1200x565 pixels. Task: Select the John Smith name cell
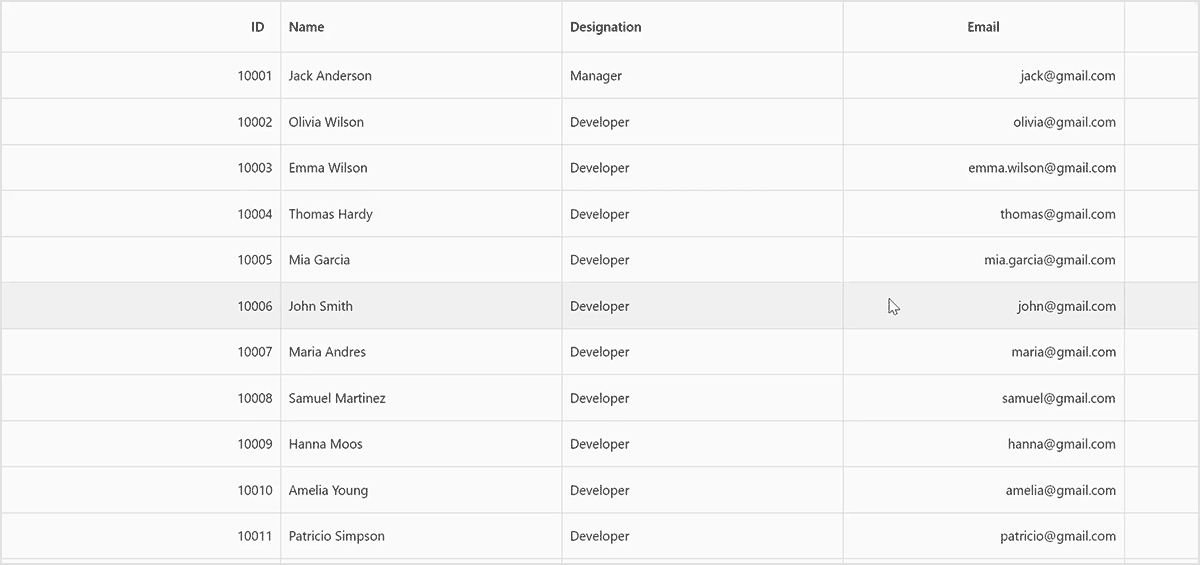click(321, 306)
